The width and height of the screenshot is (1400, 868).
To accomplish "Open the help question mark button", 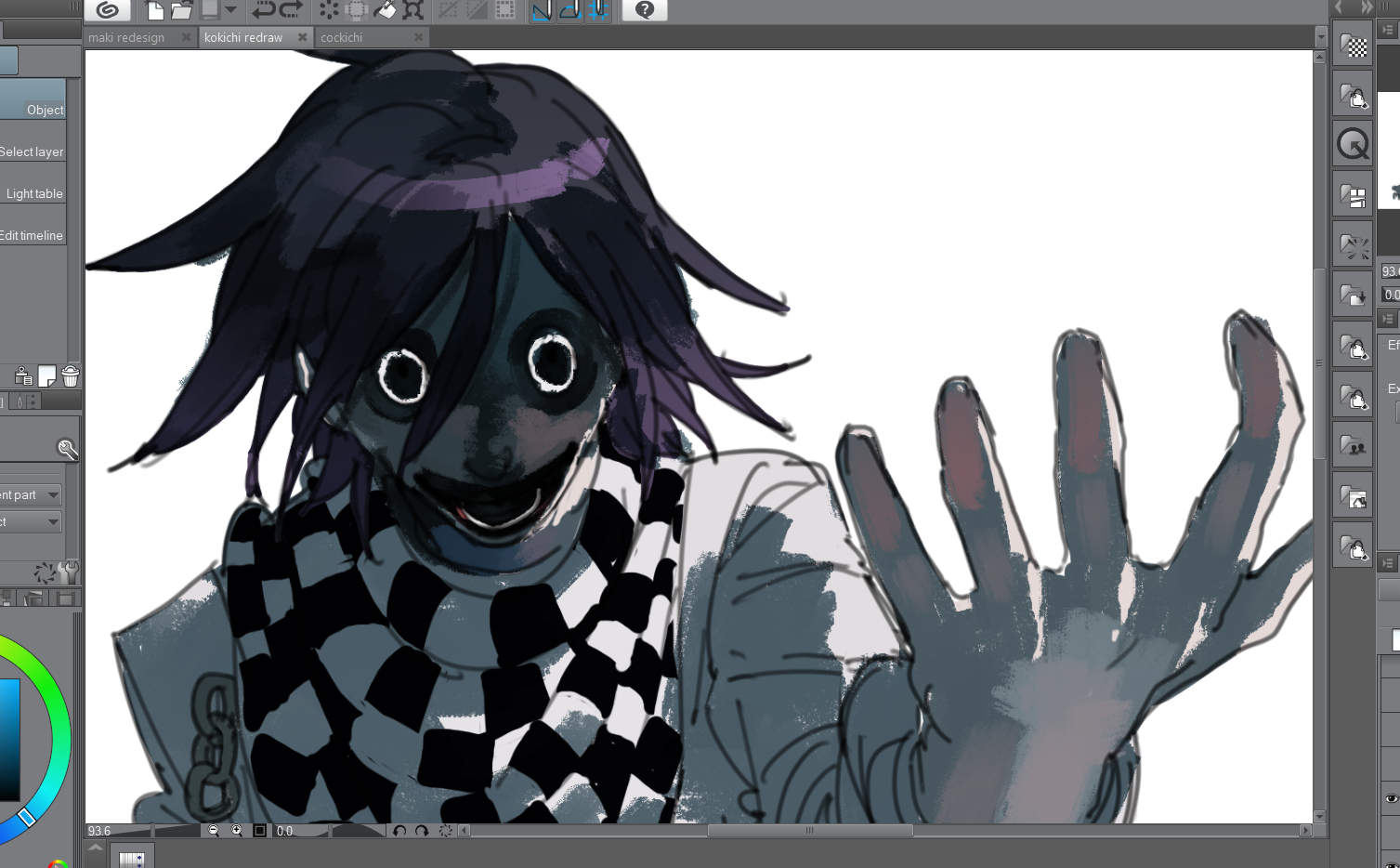I will coord(645,10).
